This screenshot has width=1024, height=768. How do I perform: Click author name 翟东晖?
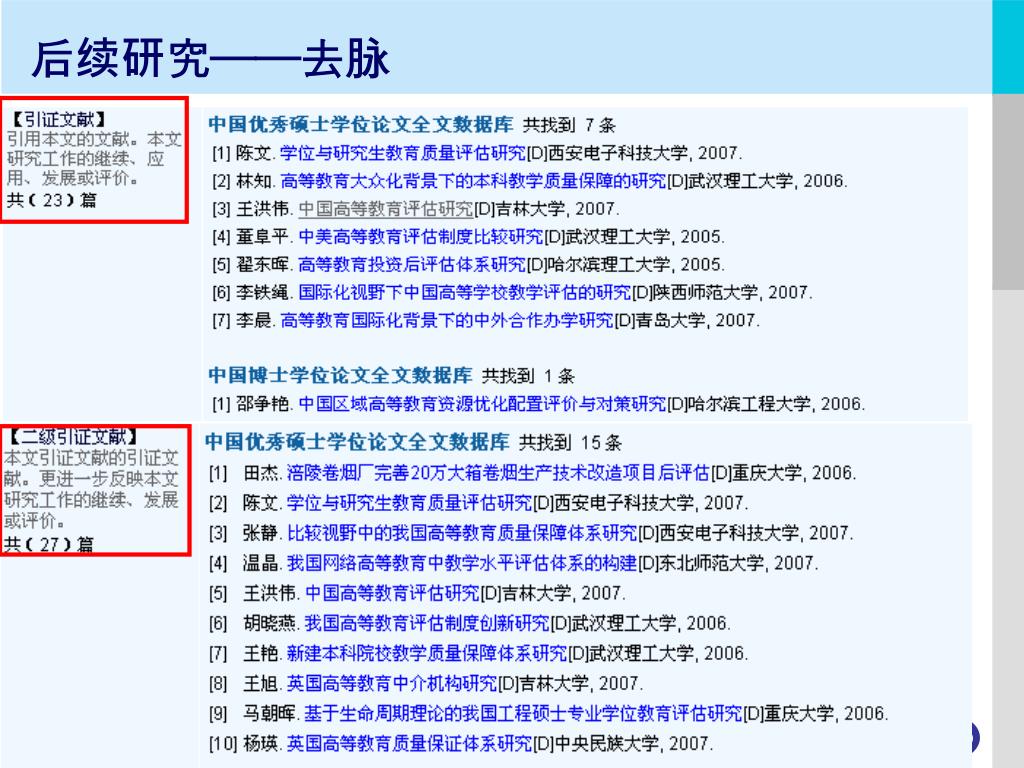coord(263,264)
